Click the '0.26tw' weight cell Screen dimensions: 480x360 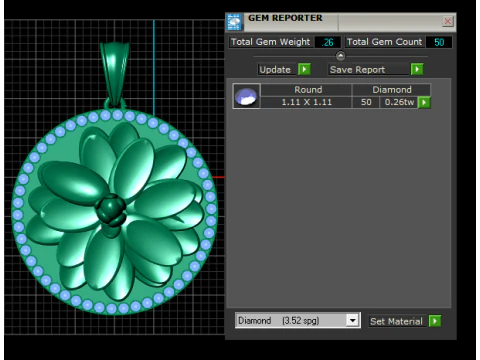(399, 102)
